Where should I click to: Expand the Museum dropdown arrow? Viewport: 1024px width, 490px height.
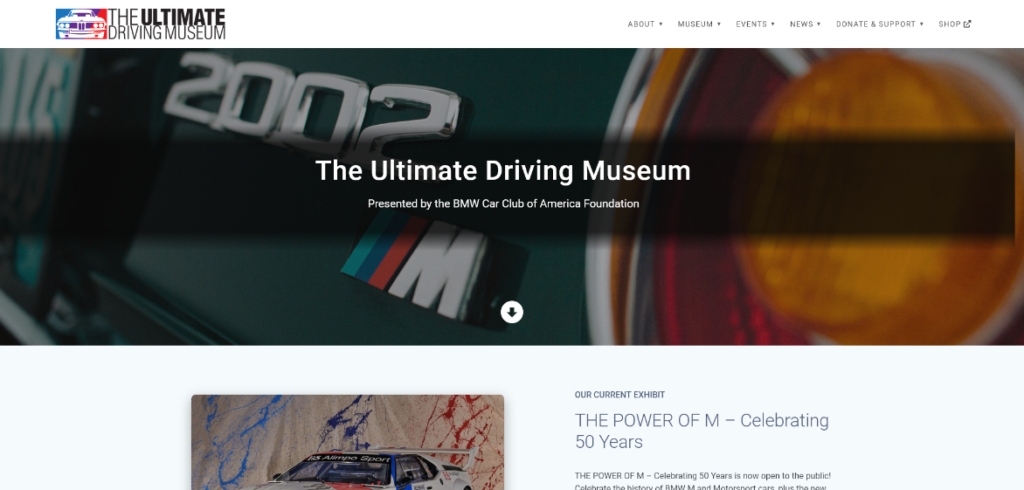coord(719,24)
